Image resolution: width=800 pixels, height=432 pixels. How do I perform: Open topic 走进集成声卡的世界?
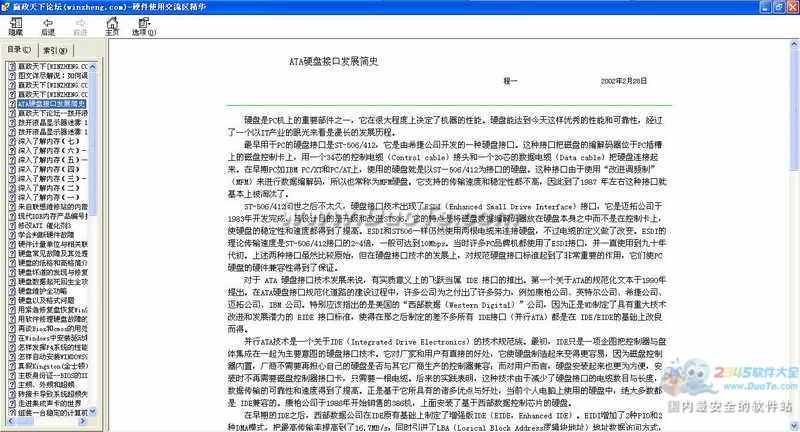[49, 403]
